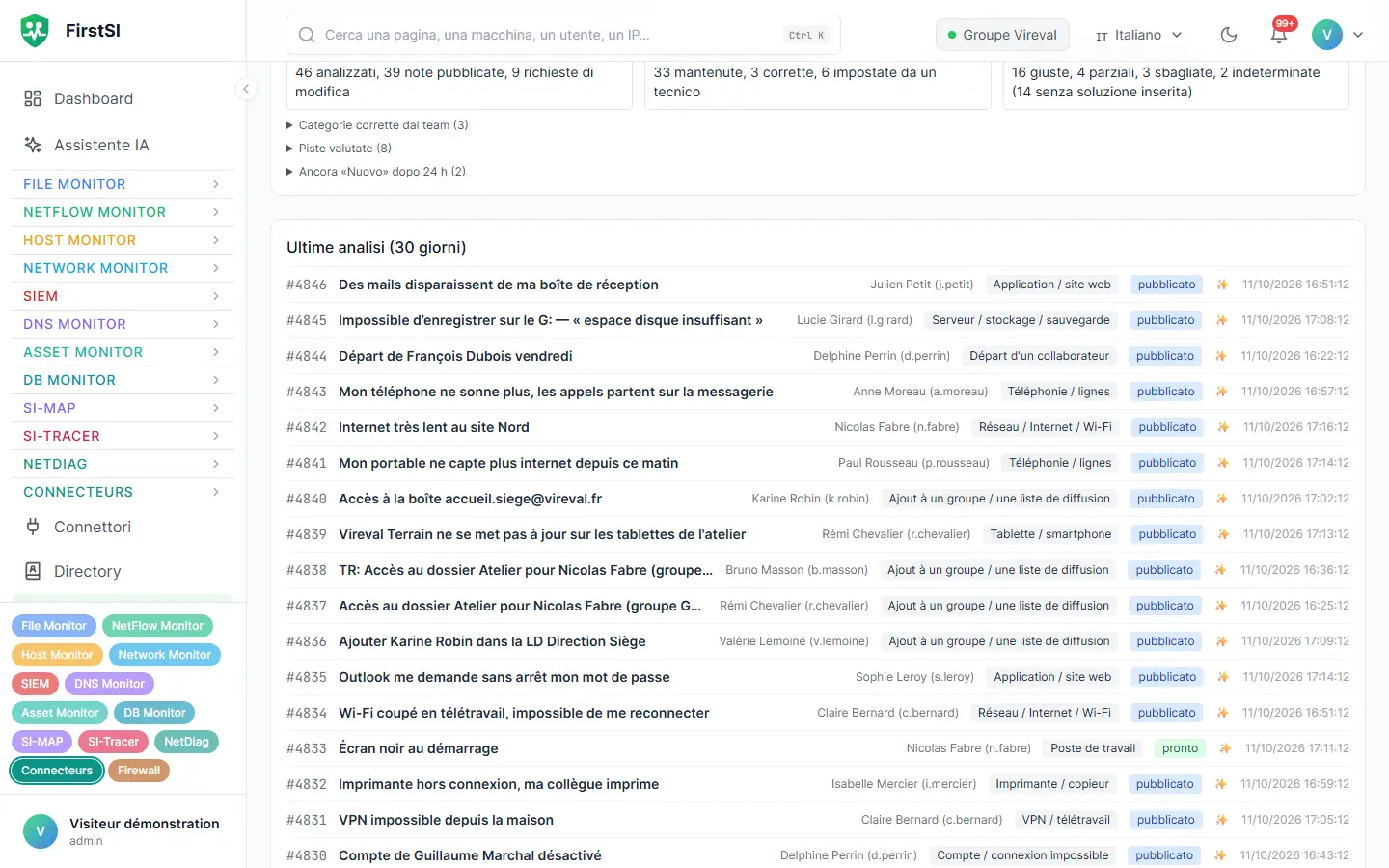Screen dimensions: 1389x868
Task: Open ticket 'VPN impossible depuis la maison'
Action: [x=446, y=820]
